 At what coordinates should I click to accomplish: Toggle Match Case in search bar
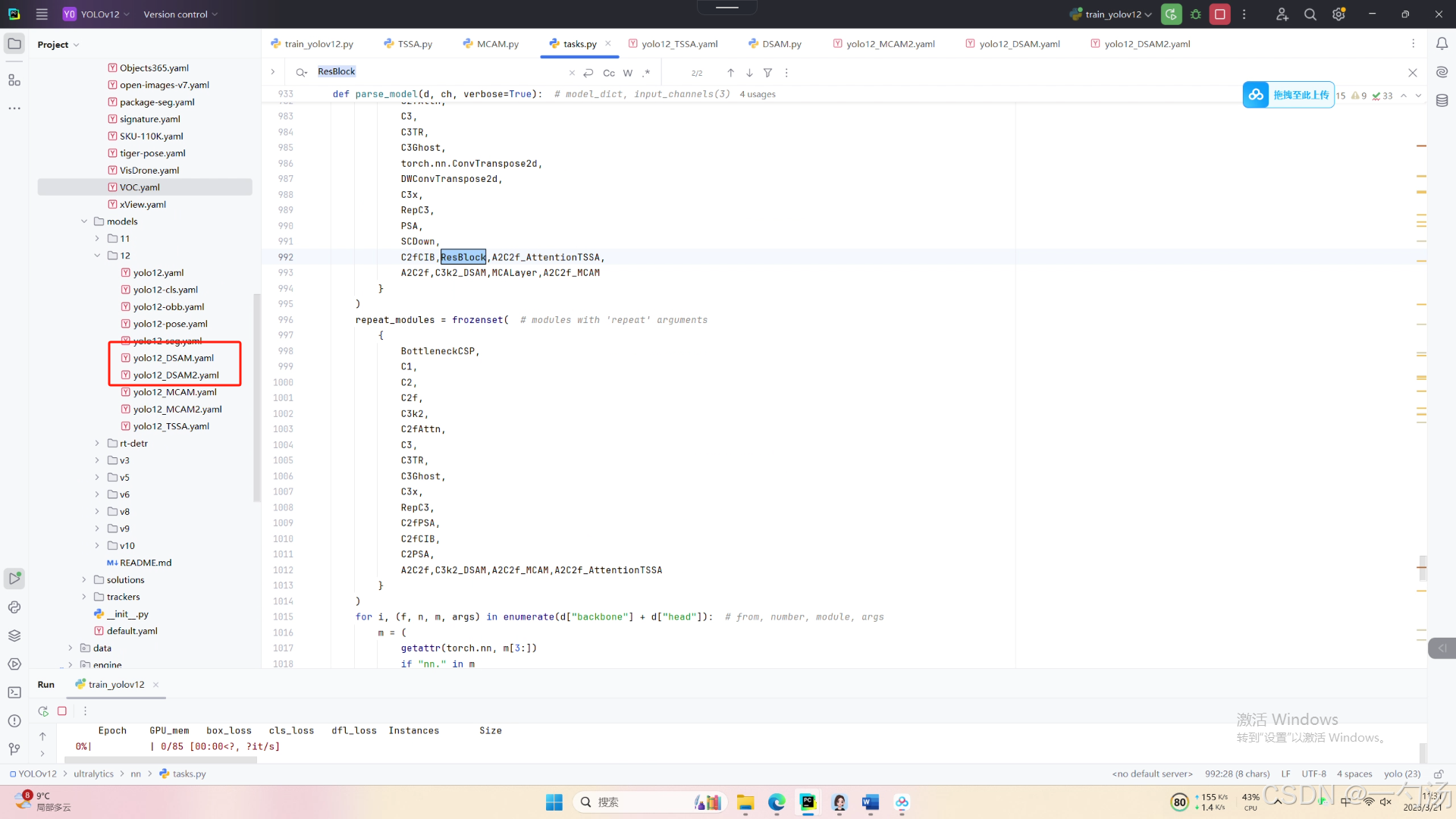coord(608,73)
